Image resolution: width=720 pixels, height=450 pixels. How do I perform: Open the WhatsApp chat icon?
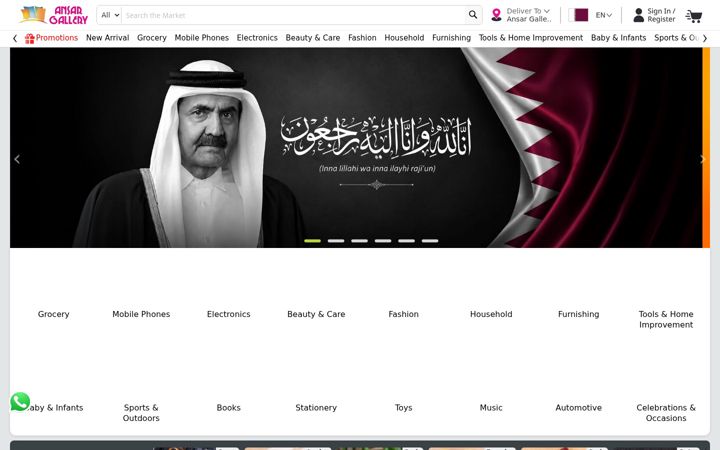[20, 401]
